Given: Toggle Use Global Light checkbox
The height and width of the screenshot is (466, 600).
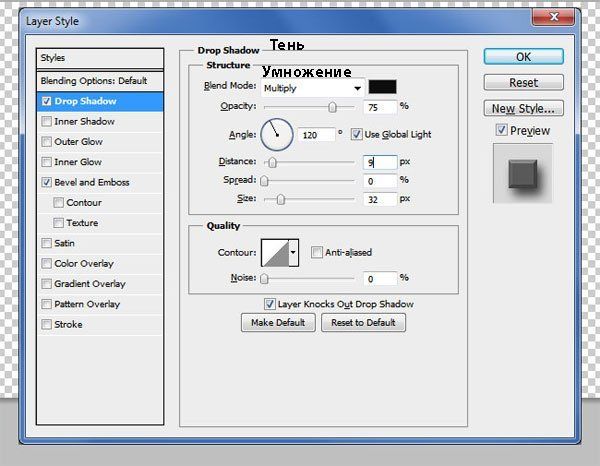Looking at the screenshot, I should click(x=356, y=134).
